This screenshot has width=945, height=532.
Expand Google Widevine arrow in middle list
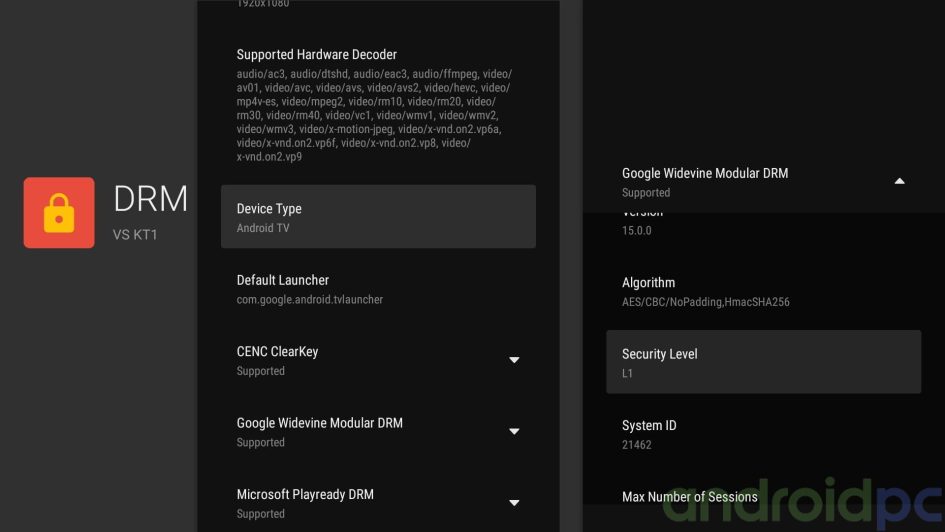[514, 432]
